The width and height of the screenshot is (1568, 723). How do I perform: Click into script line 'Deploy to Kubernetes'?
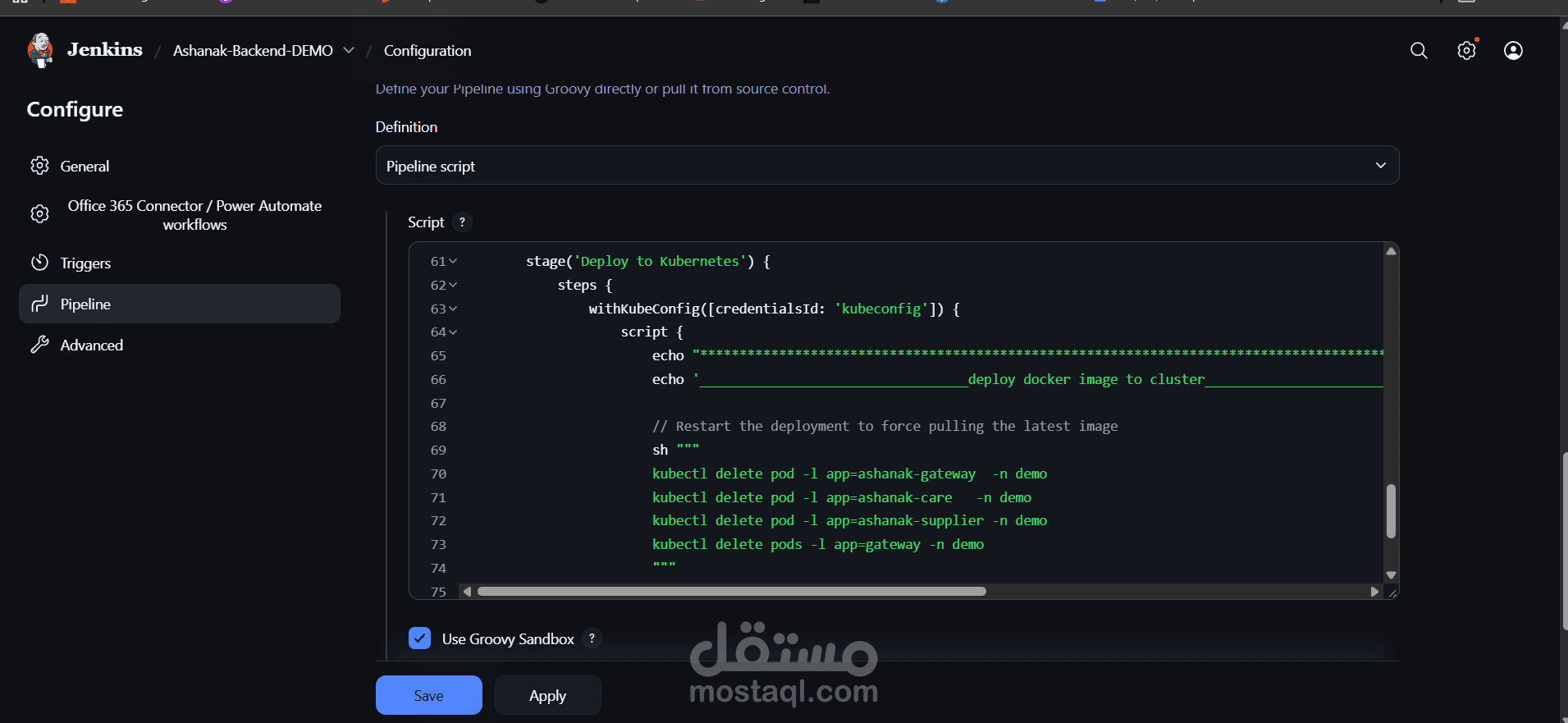pos(647,261)
